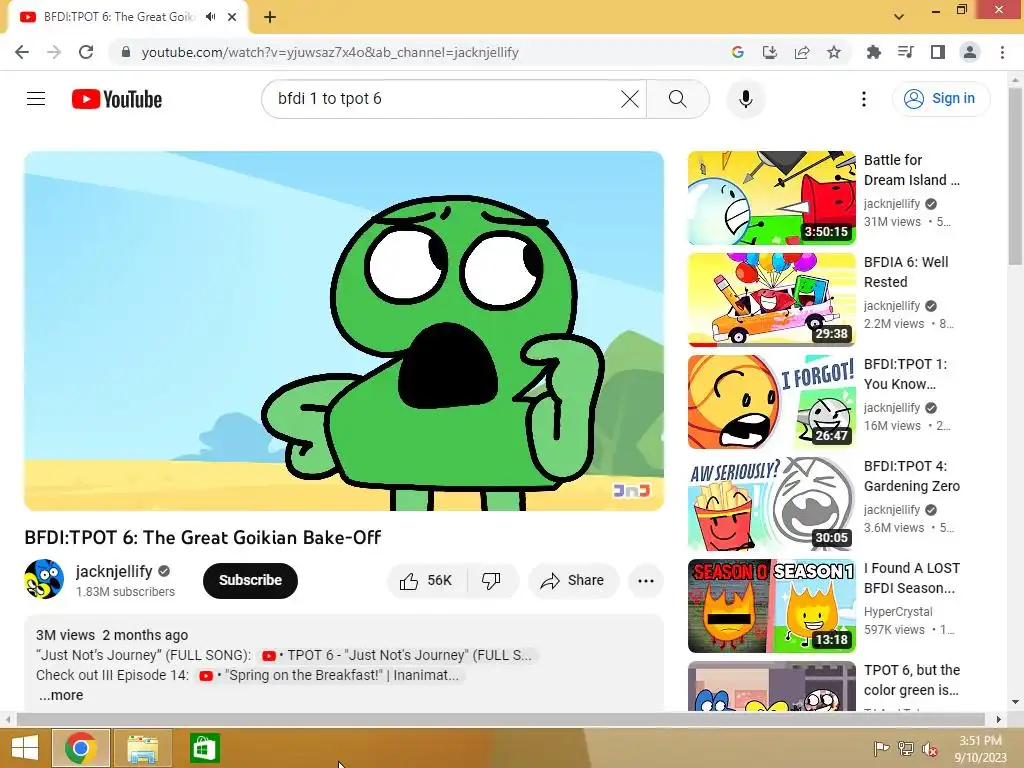Viewport: 1024px width, 768px height.
Task: Click Chrome icon in taskbar
Action: click(81, 748)
